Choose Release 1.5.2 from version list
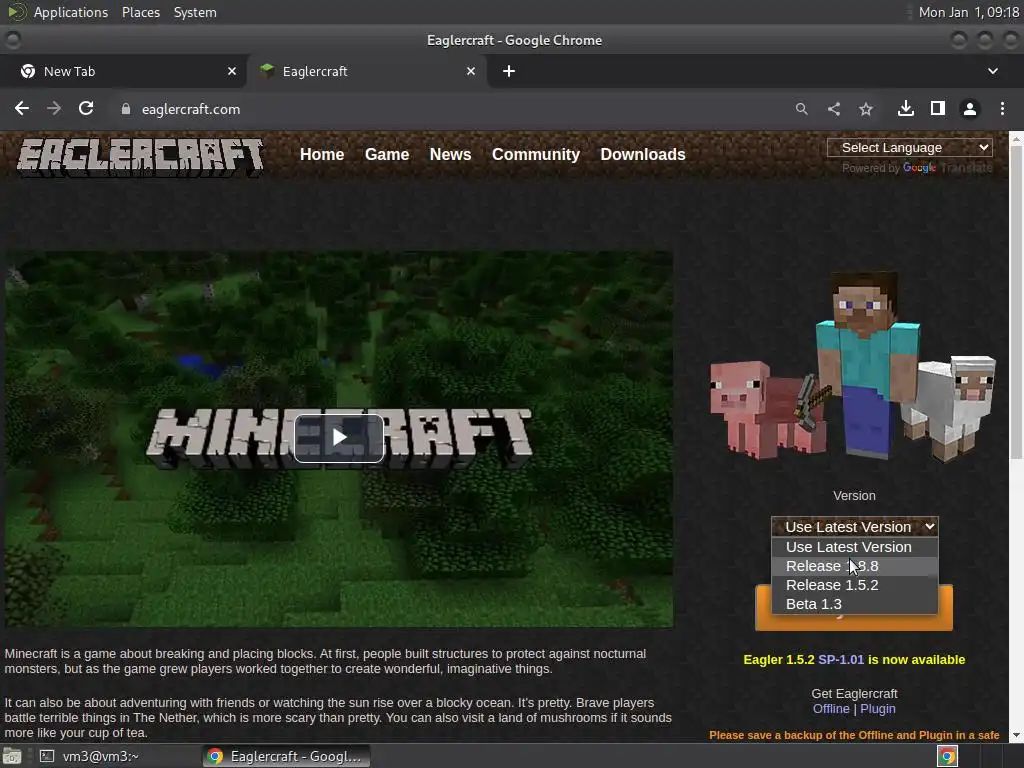 854,585
